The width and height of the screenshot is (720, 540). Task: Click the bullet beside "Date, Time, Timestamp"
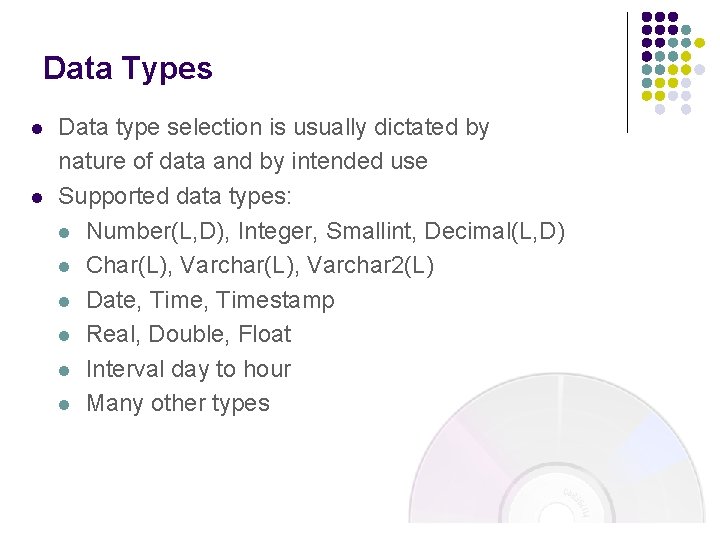(x=64, y=301)
